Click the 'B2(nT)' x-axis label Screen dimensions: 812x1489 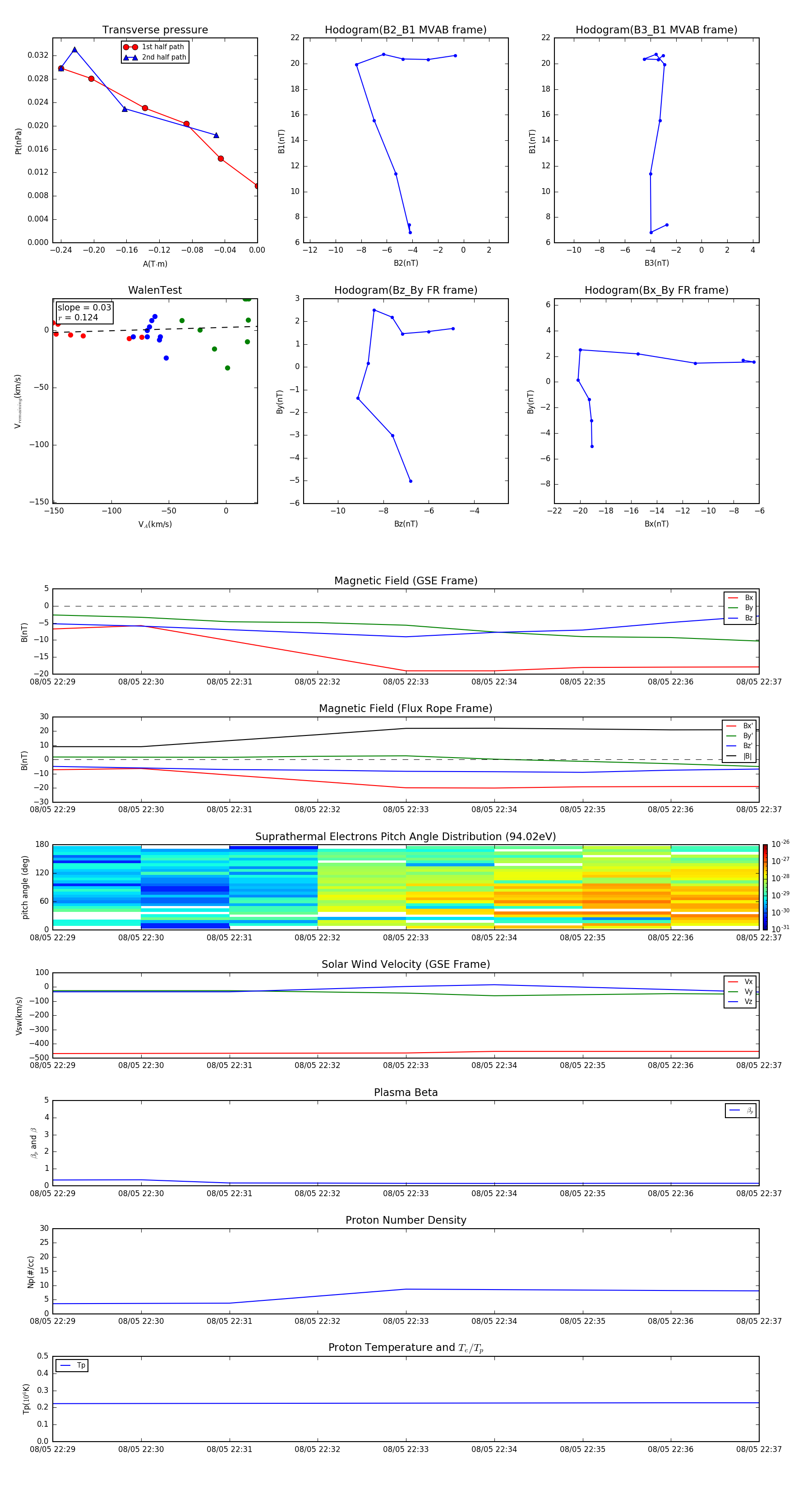406,263
